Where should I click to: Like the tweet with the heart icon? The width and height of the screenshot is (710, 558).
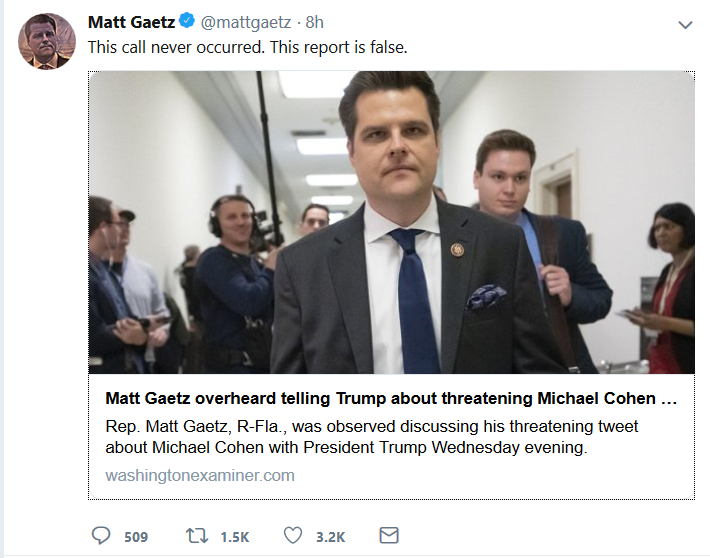(292, 536)
